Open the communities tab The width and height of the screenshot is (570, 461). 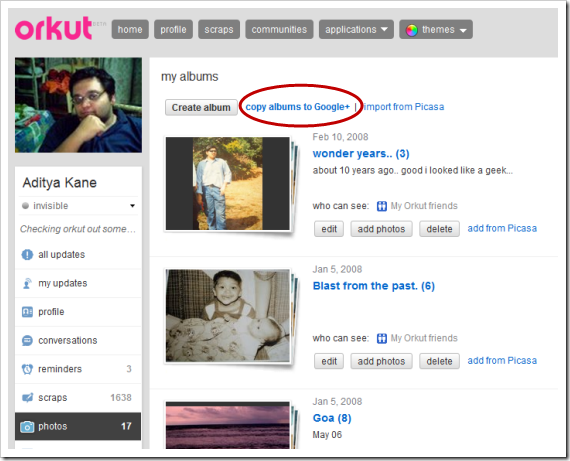pos(279,29)
